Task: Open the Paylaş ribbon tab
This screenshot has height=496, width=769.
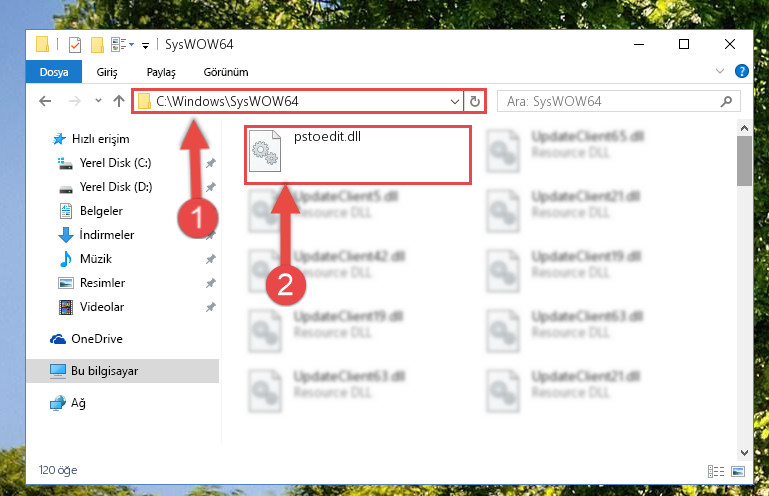Action: (161, 72)
